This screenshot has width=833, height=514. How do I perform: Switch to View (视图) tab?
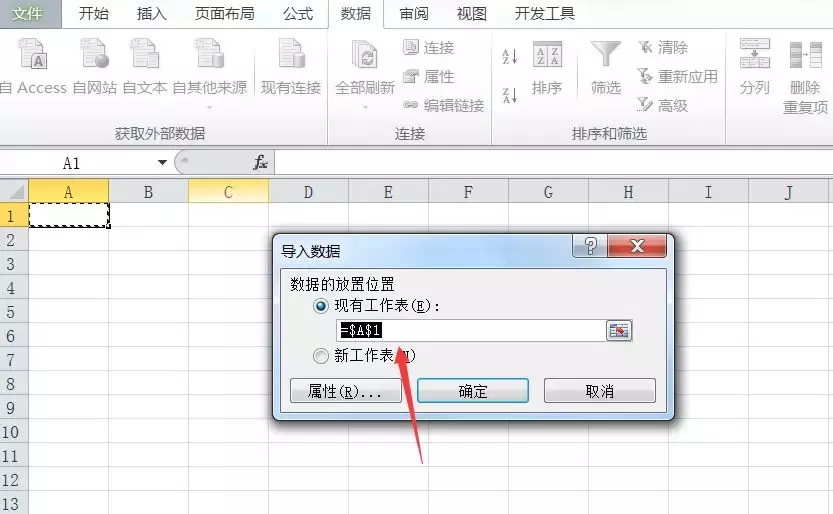click(x=472, y=14)
